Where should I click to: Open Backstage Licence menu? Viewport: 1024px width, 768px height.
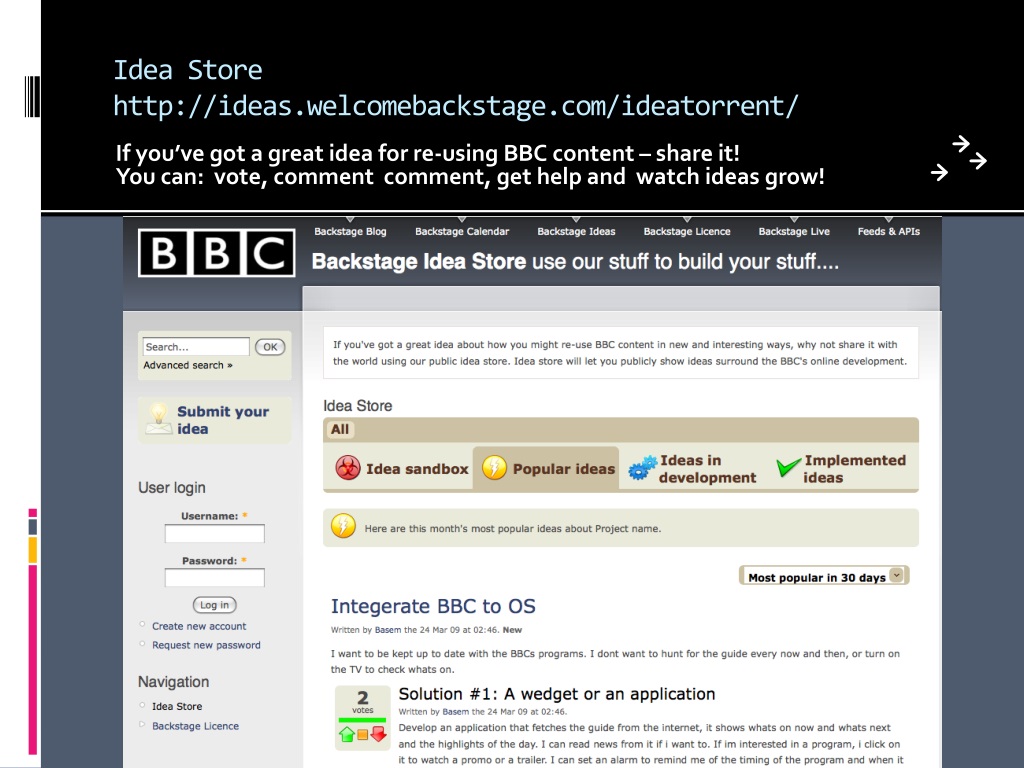[x=687, y=231]
